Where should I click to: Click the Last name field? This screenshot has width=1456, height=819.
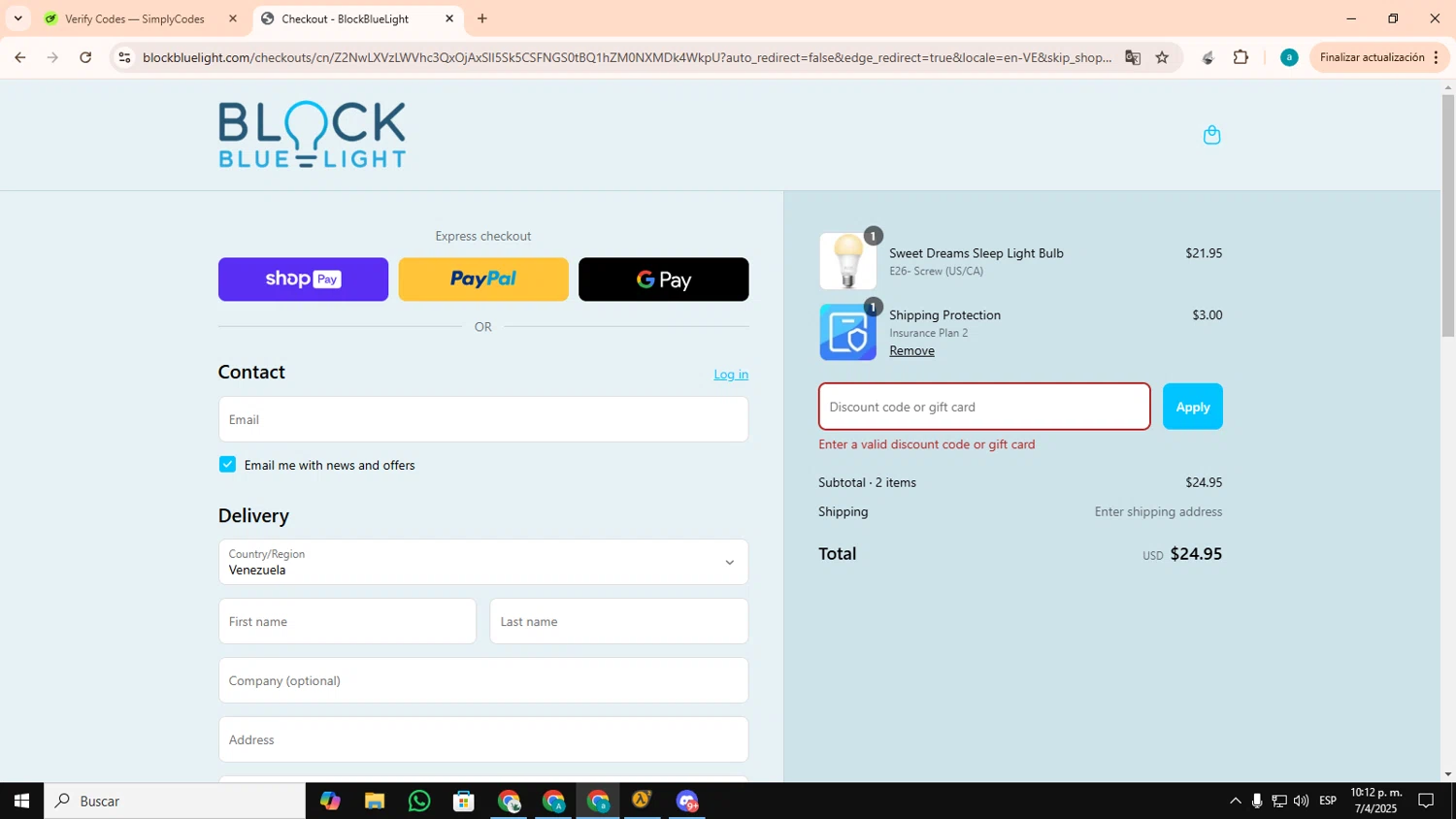619,621
